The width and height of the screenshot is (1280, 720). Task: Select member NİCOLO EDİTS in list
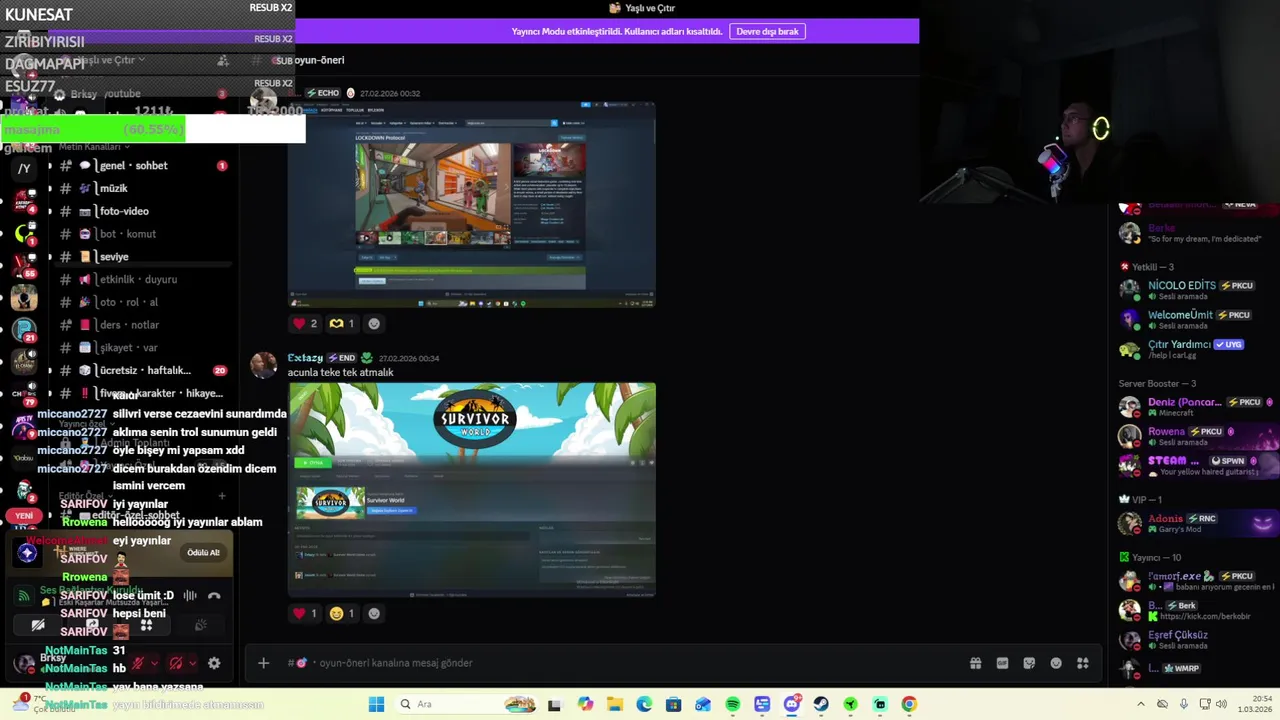click(x=1197, y=290)
